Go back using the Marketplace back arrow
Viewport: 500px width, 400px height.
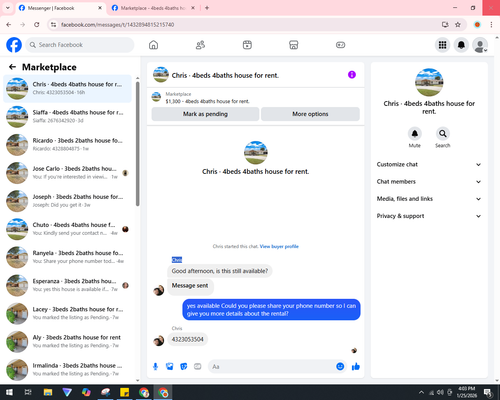coord(12,67)
